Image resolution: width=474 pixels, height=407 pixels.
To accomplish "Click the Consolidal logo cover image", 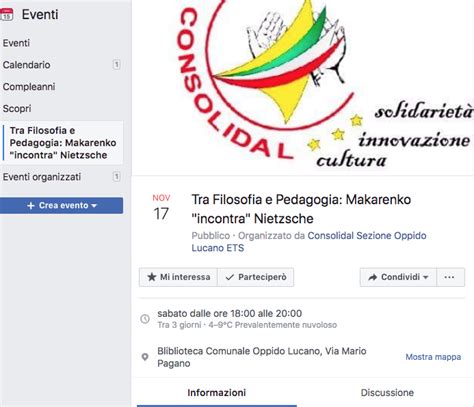I will click(x=303, y=87).
